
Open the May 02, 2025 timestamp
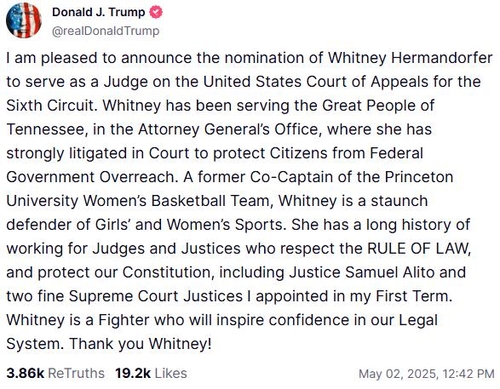(426, 374)
